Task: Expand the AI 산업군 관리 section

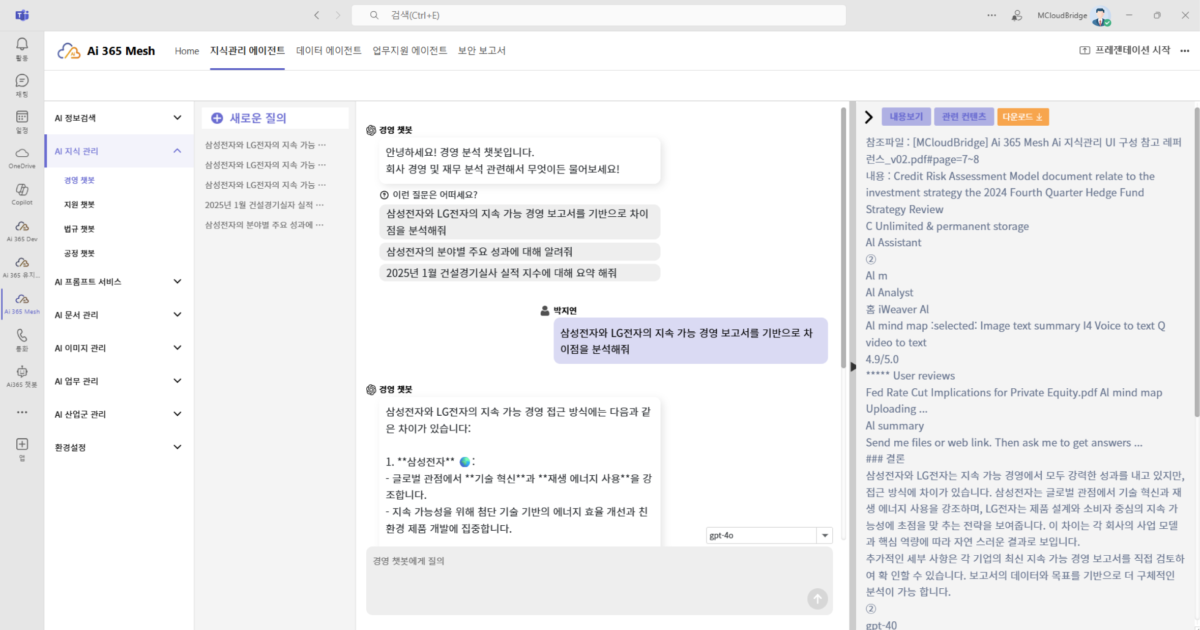Action: 177,414
